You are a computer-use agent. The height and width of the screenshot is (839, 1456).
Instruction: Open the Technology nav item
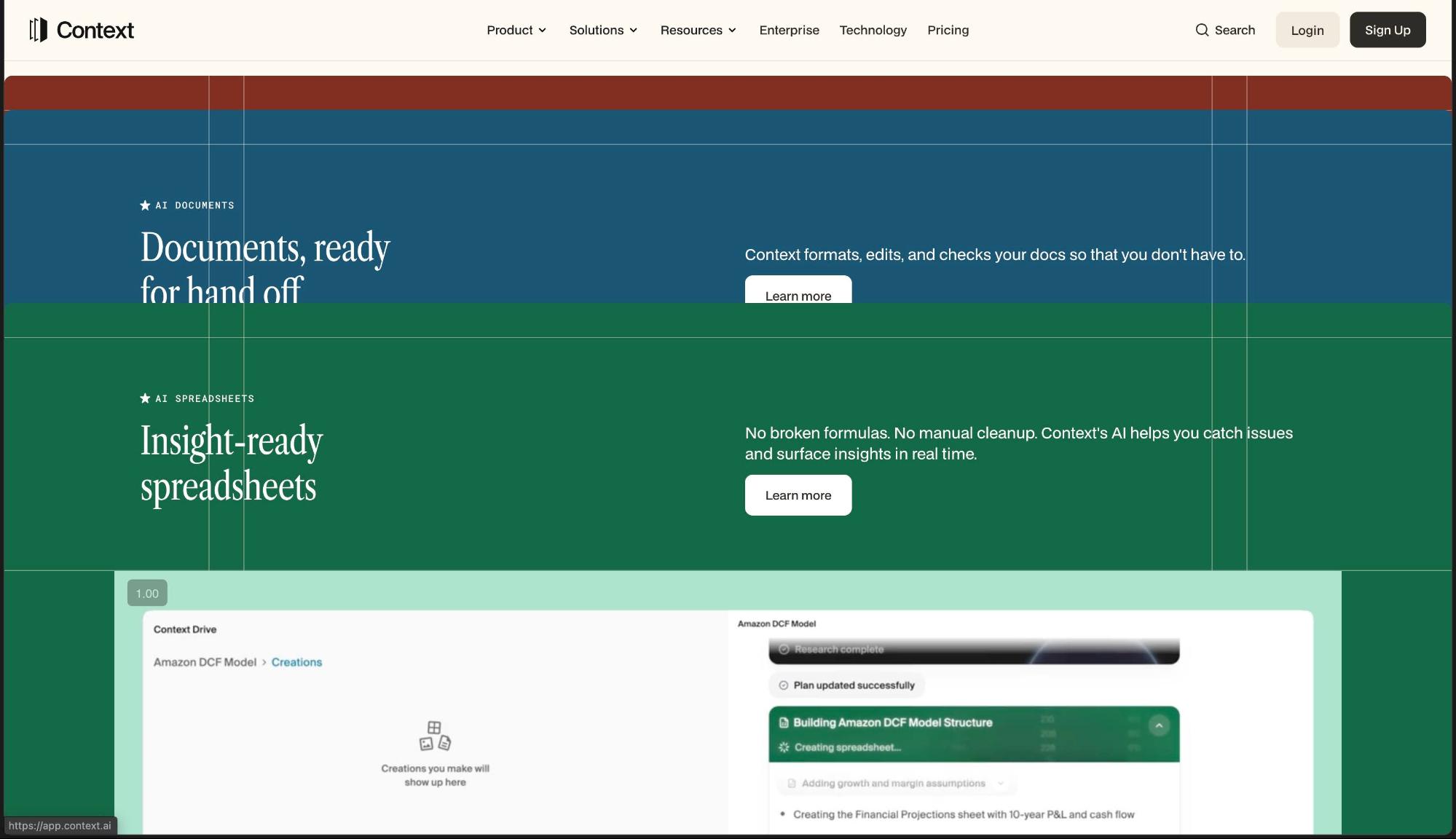coord(873,30)
